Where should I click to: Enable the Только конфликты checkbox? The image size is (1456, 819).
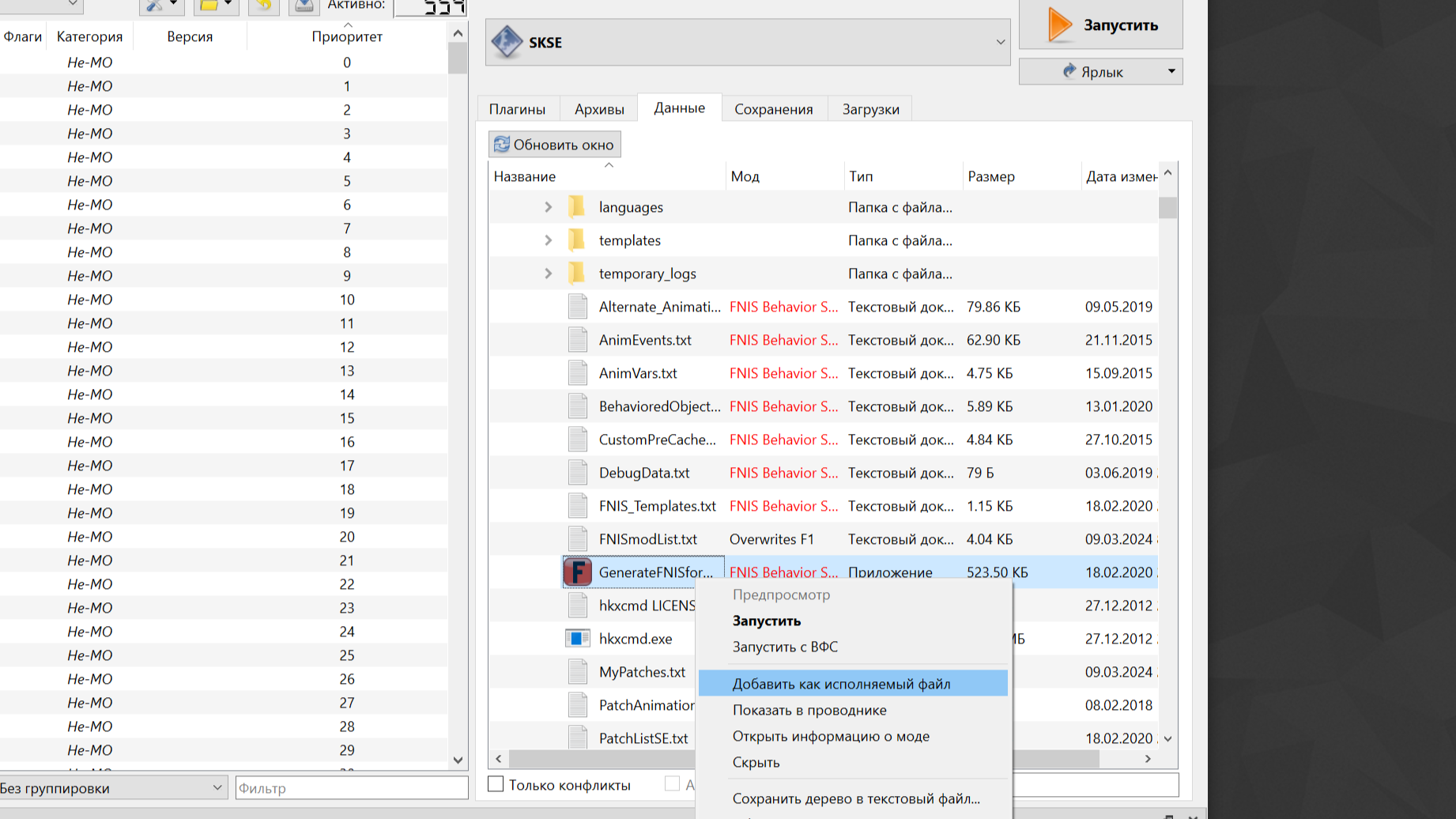coord(496,784)
